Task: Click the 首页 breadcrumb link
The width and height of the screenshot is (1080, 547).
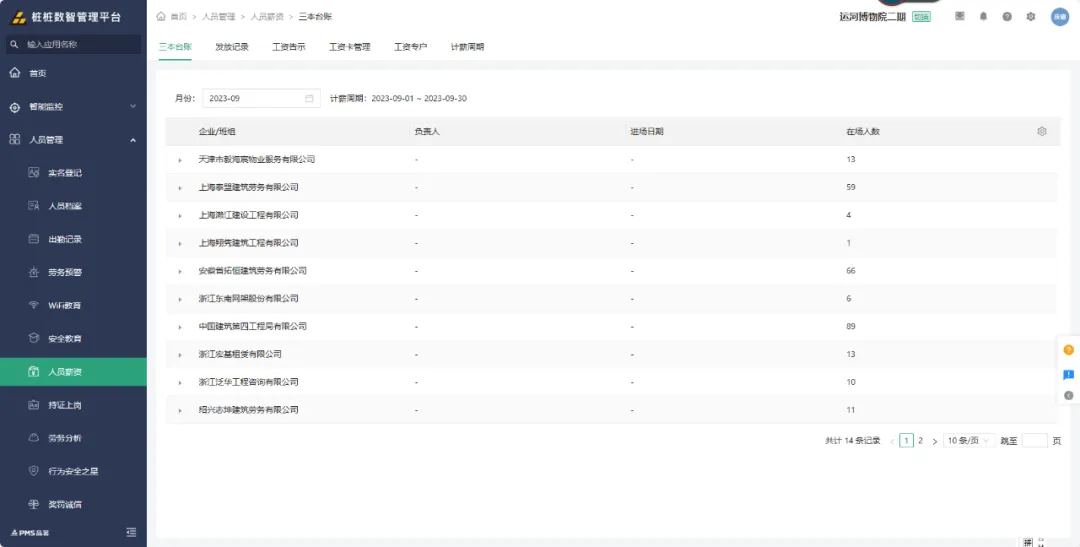Action: pos(178,17)
